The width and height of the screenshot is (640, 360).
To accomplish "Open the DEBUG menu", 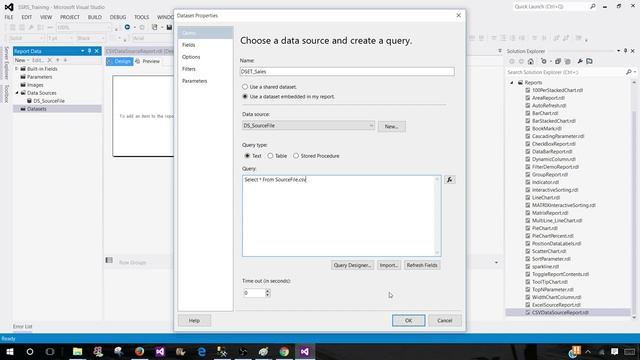I will pos(118,17).
